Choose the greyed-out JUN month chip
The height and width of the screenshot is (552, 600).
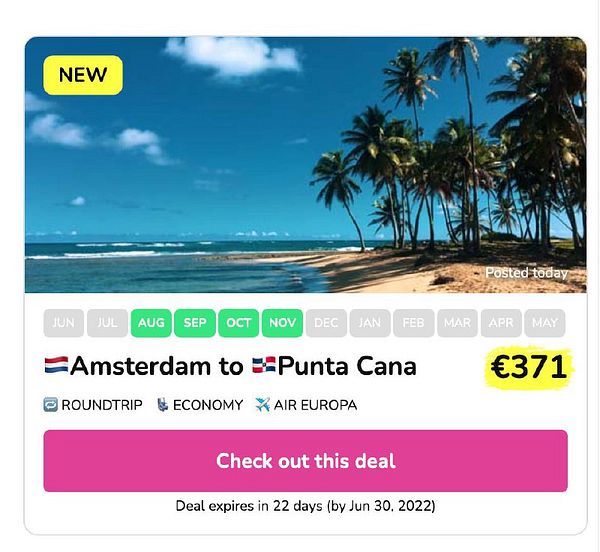(x=64, y=323)
